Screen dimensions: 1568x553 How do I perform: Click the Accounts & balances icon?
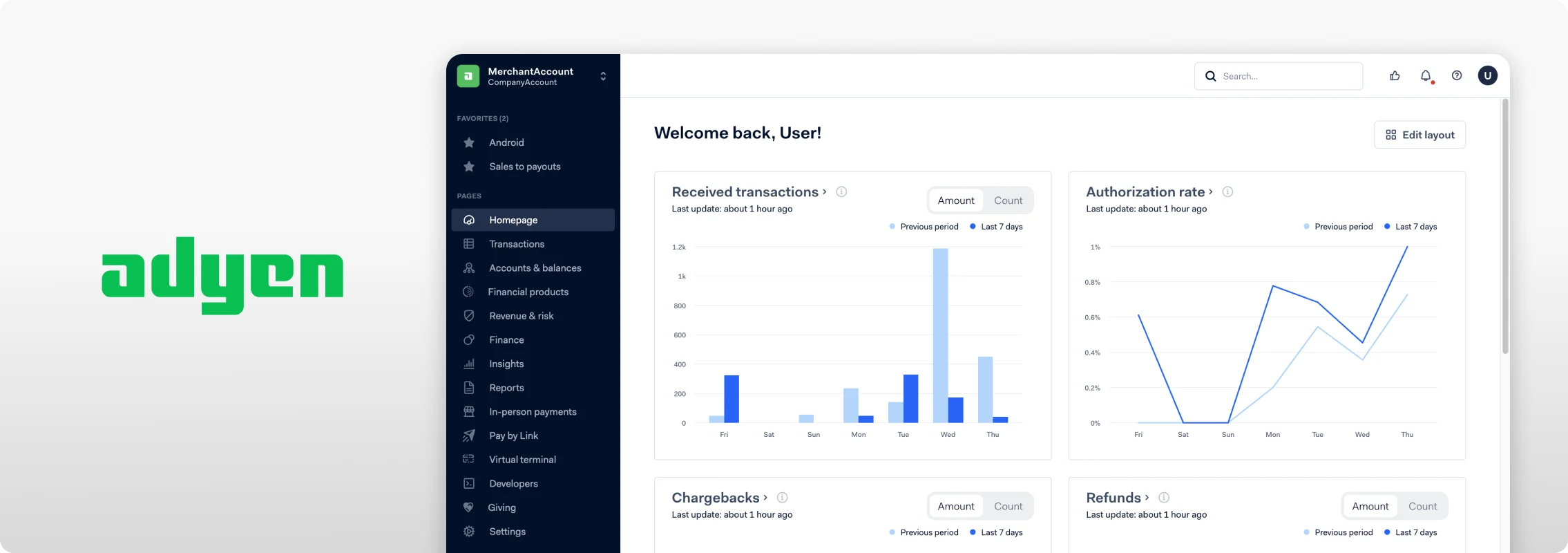tap(469, 268)
